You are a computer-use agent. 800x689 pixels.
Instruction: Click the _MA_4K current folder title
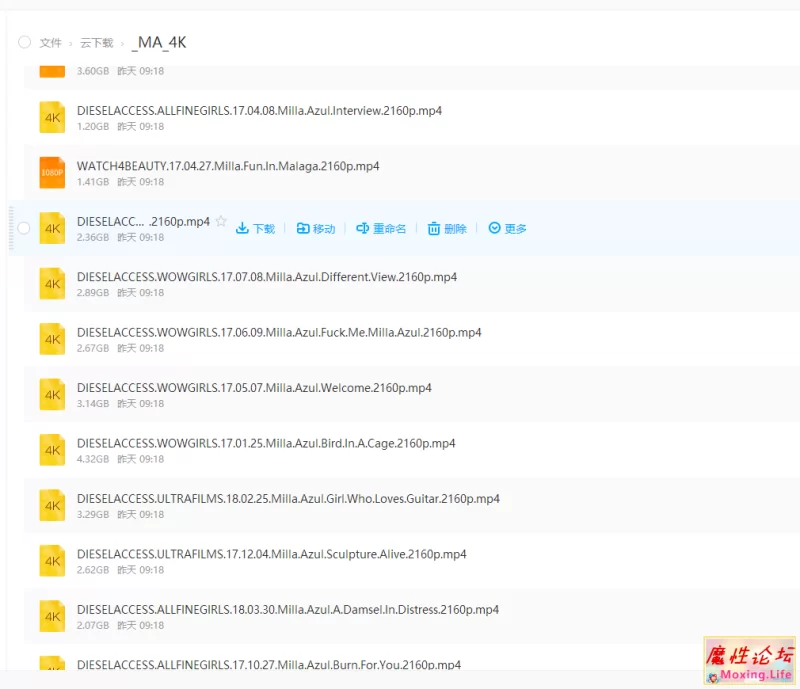159,42
